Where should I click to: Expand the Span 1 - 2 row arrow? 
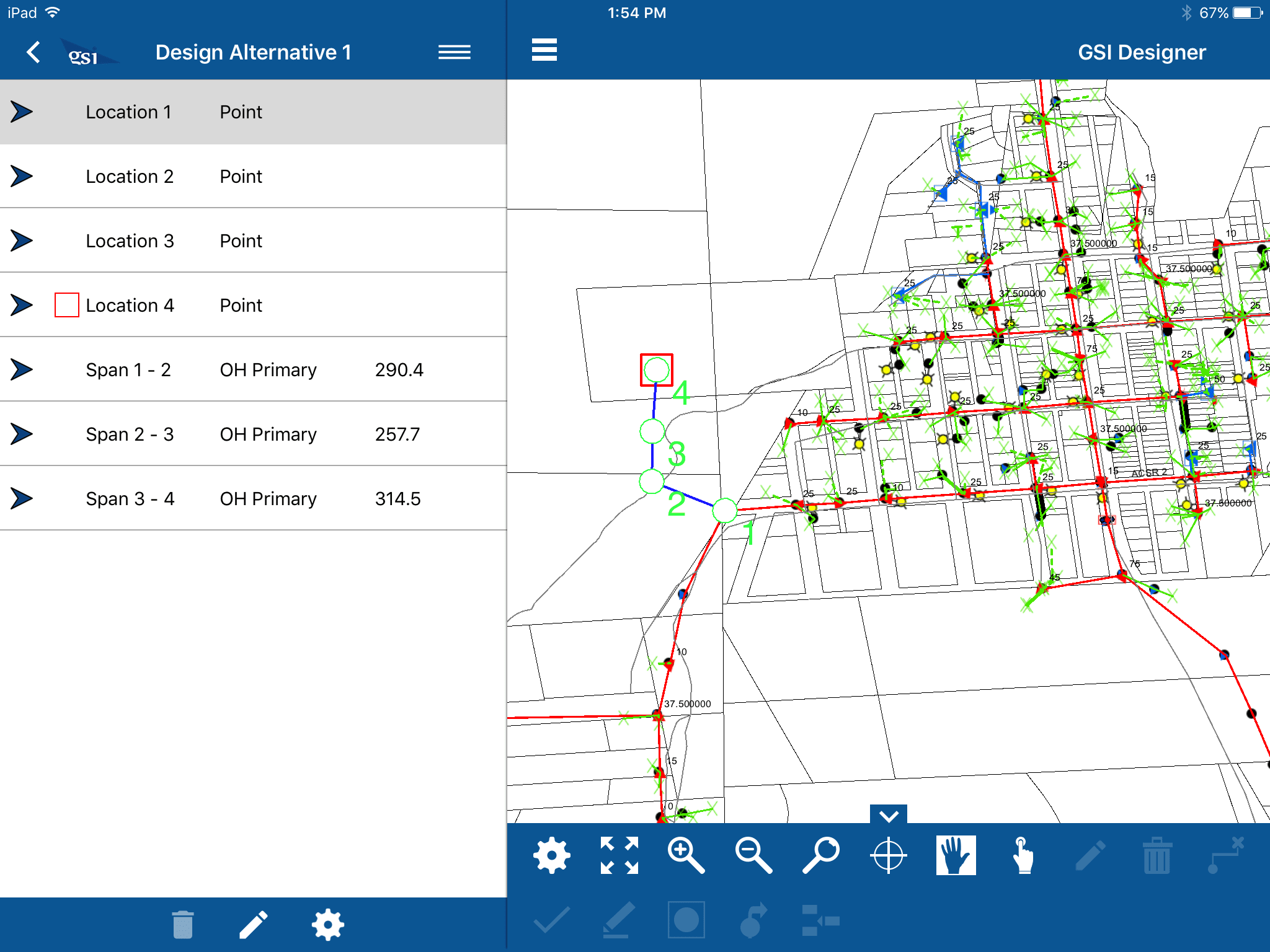[22, 370]
